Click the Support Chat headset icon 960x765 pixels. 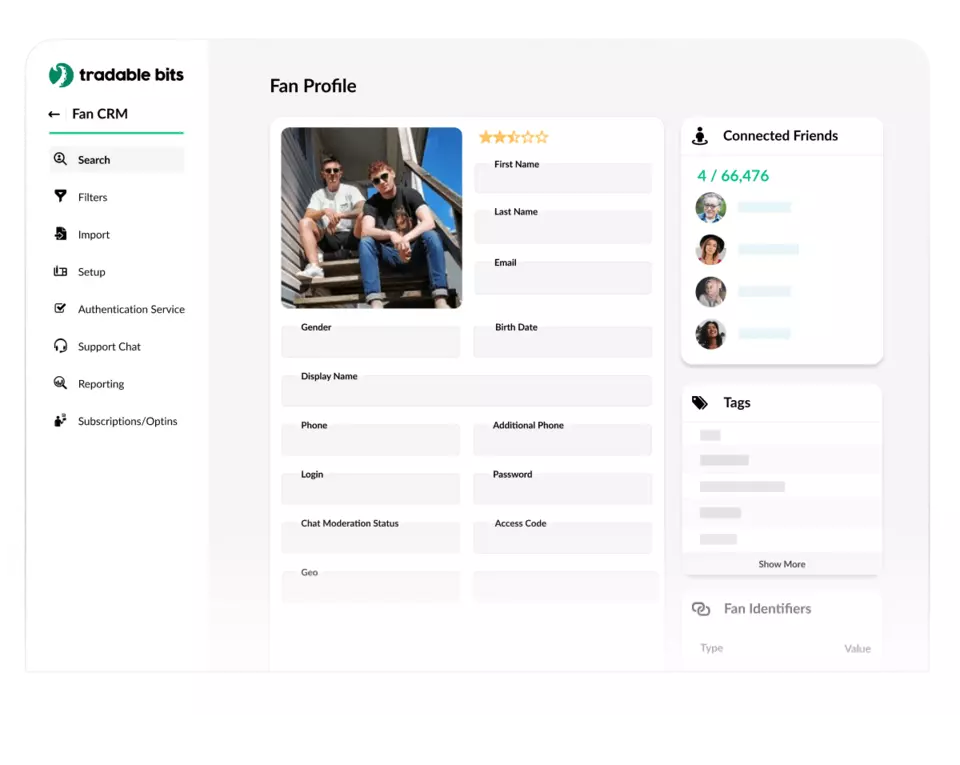[x=60, y=346]
